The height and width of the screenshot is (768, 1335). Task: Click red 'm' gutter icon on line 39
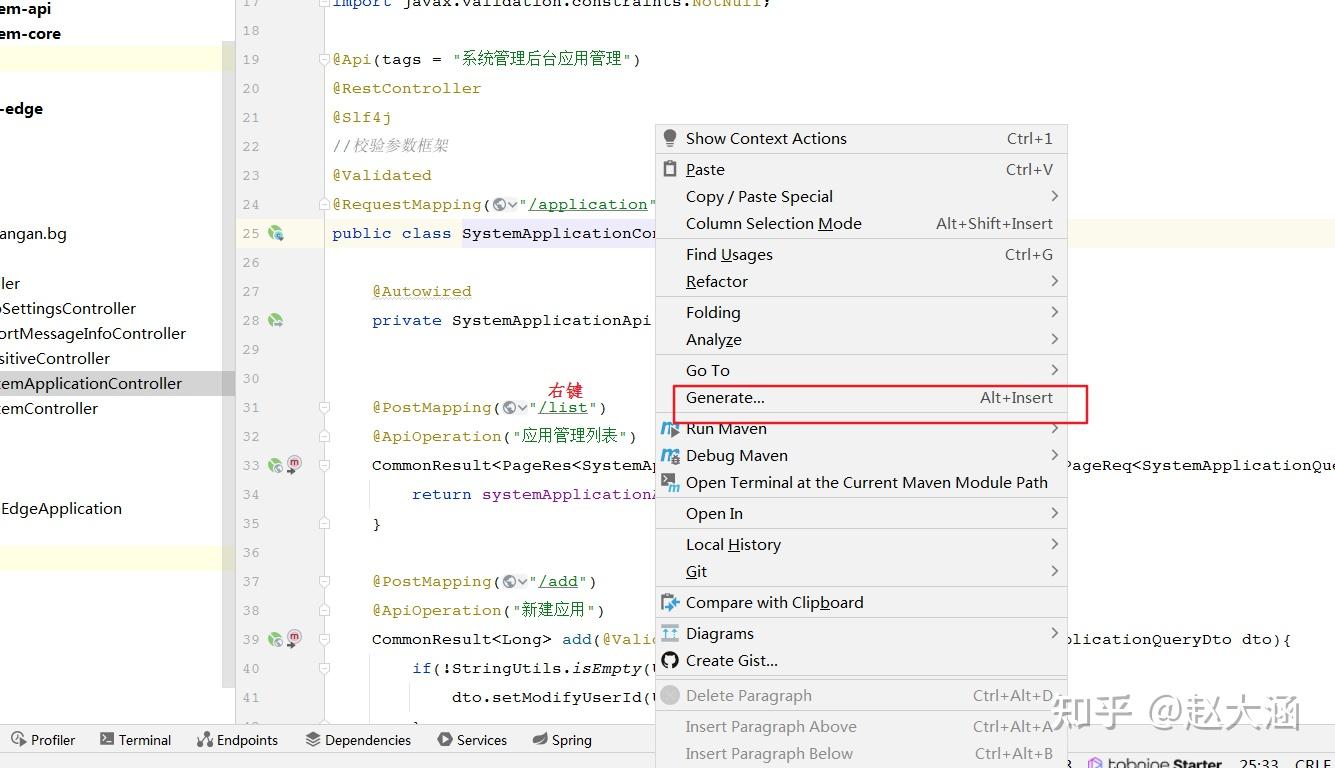pyautogui.click(x=294, y=638)
